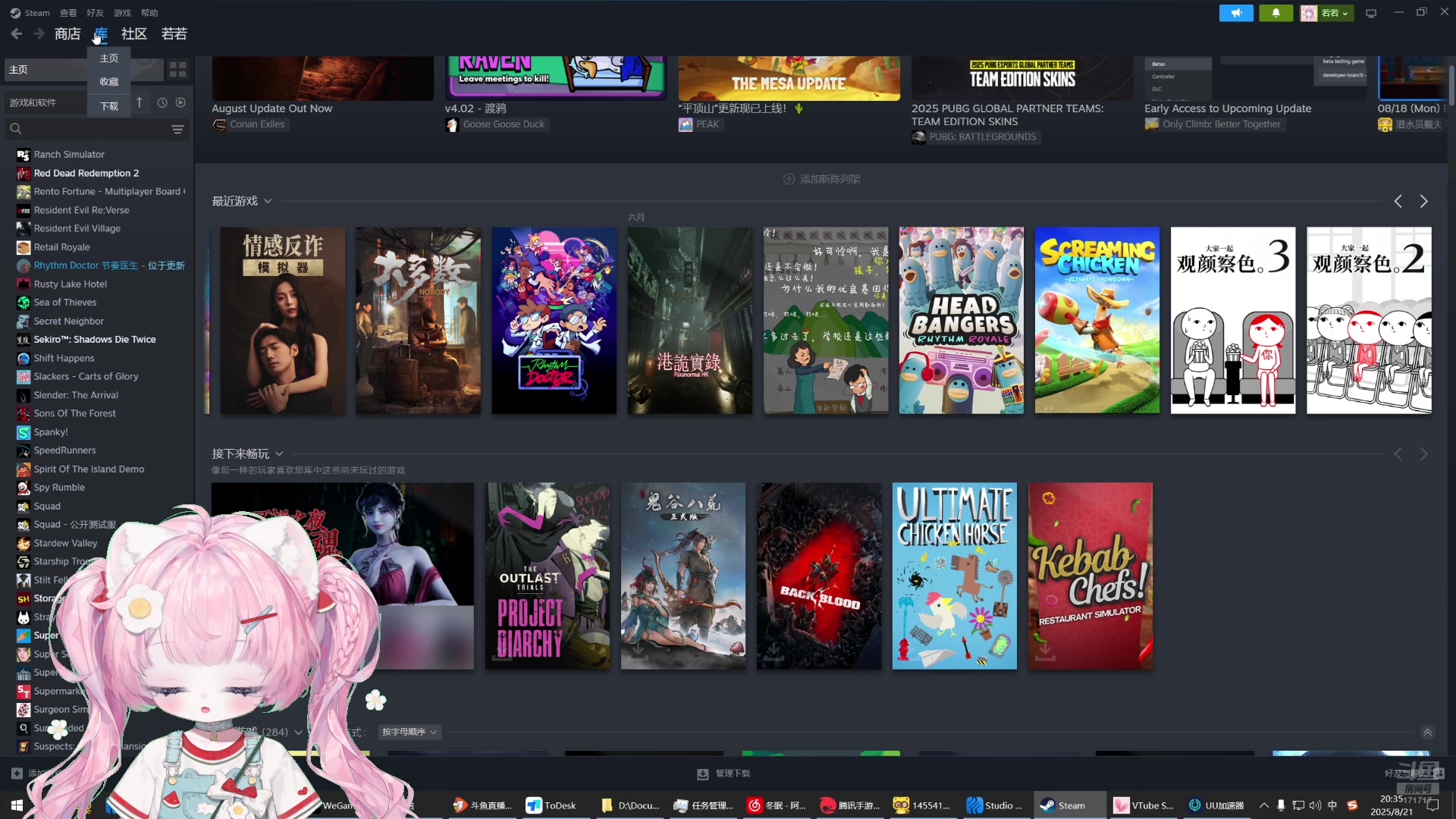Open UU加速器 from the taskbar
This screenshot has height=819, width=1456.
pyautogui.click(x=1216, y=805)
